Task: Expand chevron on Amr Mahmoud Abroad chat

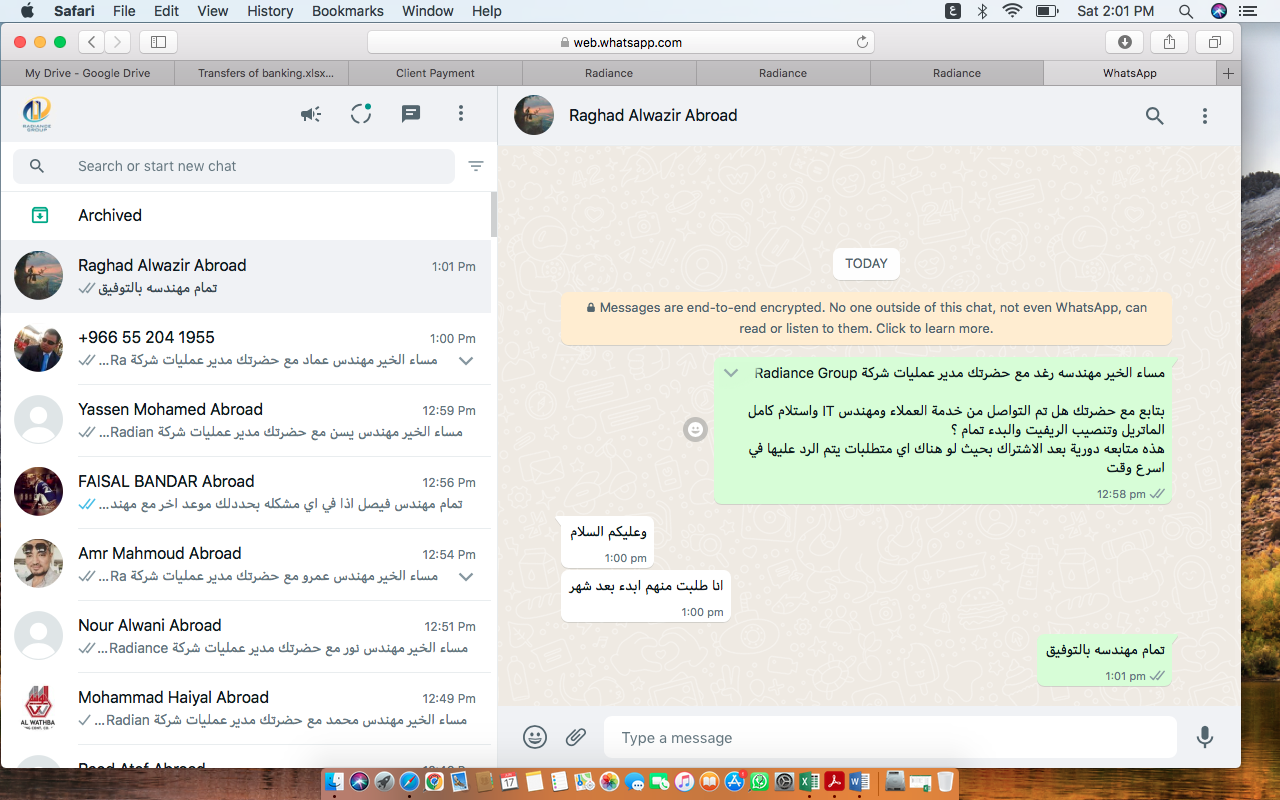Action: pos(465,576)
